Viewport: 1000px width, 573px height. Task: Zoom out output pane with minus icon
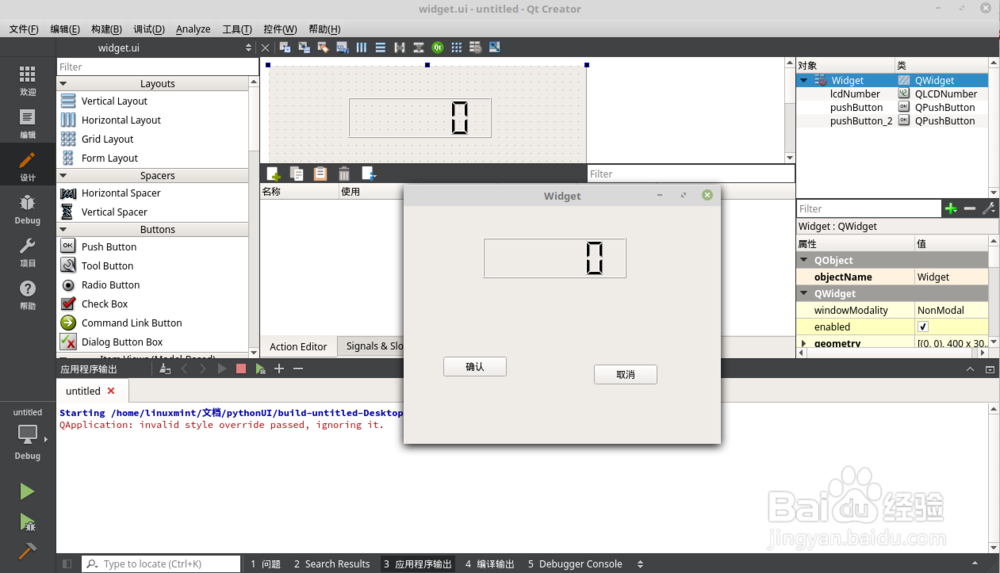[x=298, y=368]
